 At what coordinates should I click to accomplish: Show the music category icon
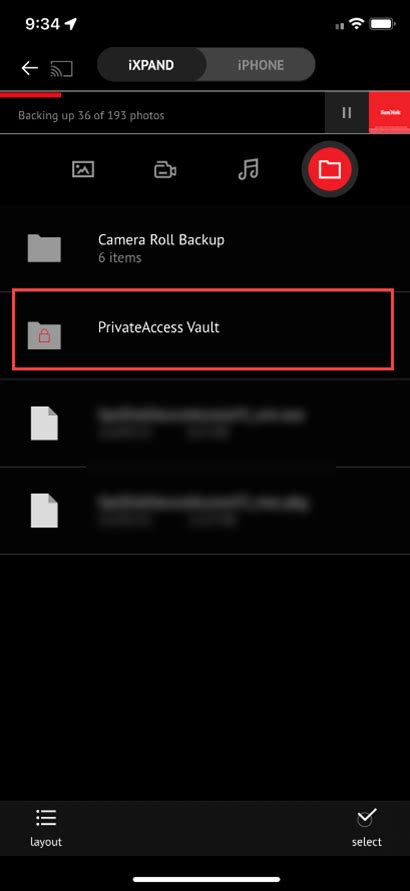248,169
